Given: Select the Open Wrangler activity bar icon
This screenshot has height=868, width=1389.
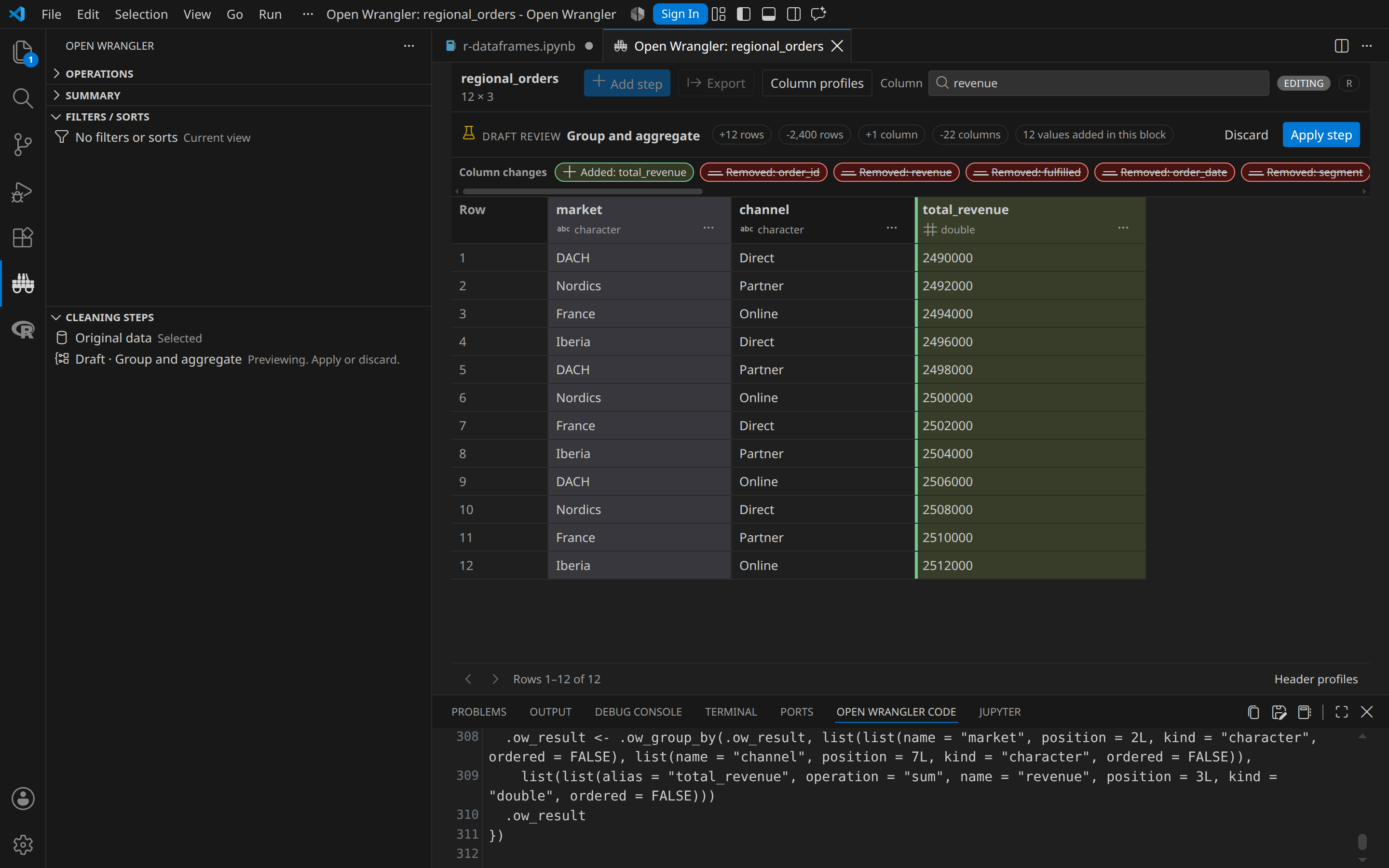Looking at the screenshot, I should pyautogui.click(x=22, y=284).
